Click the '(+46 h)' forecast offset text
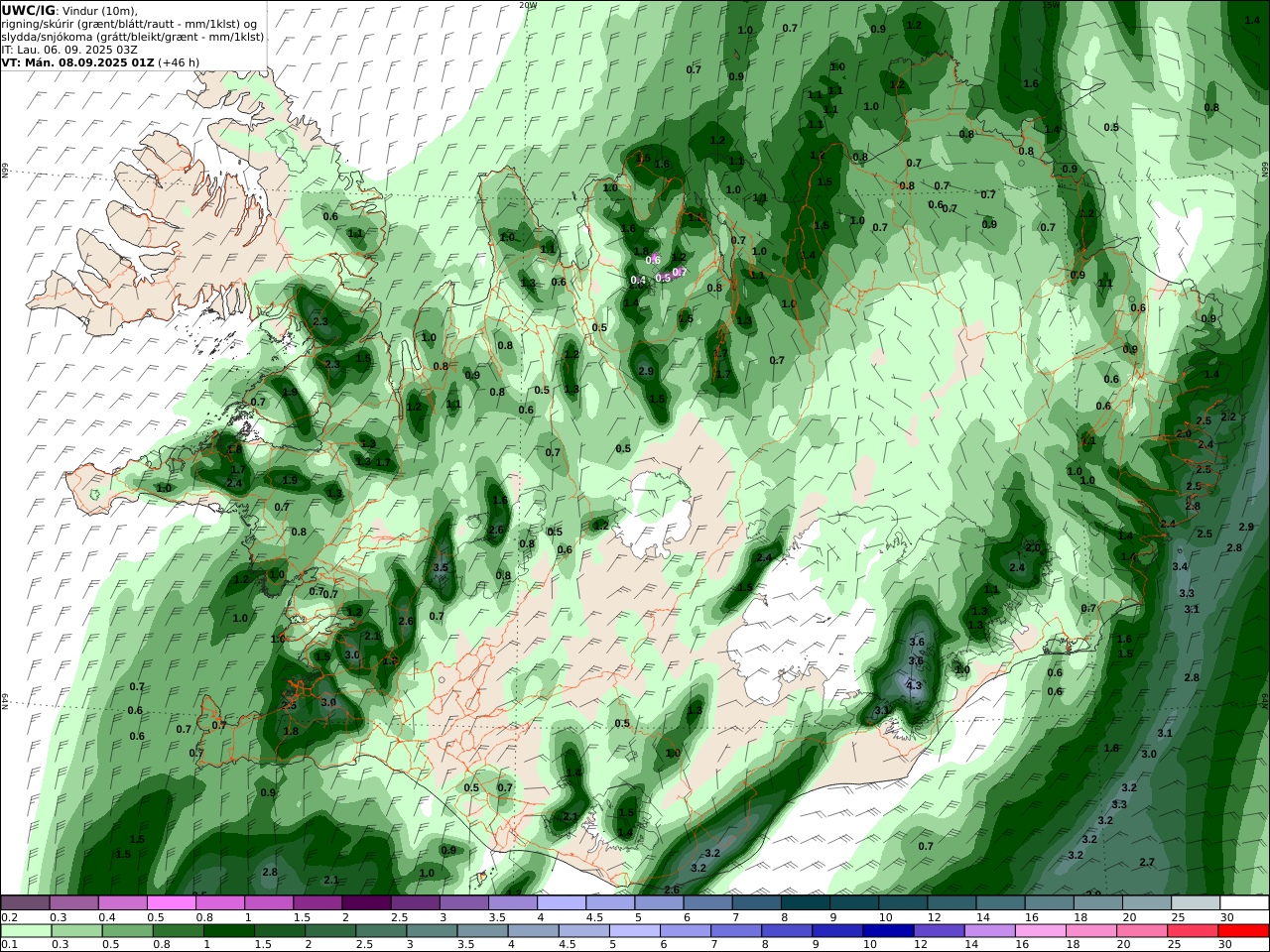The width and height of the screenshot is (1270, 952). tap(179, 61)
